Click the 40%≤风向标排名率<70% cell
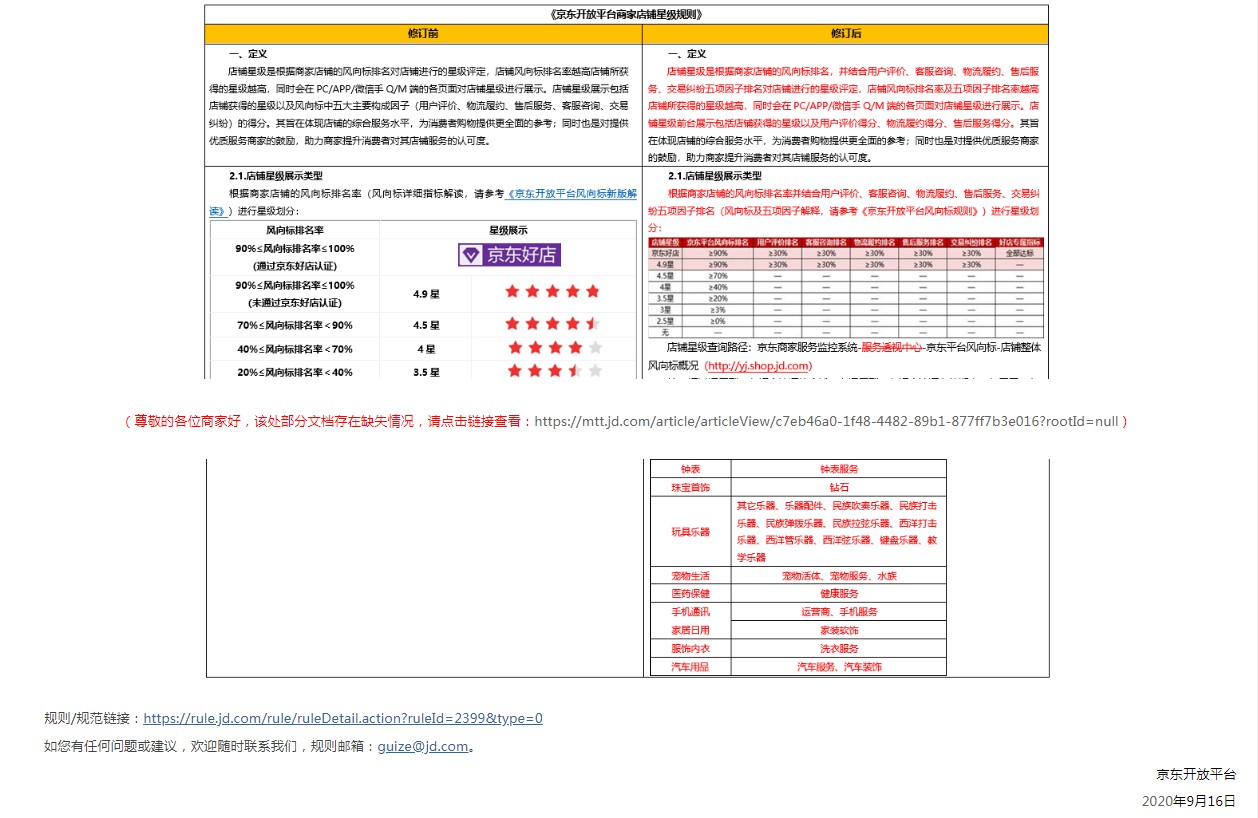Image resolution: width=1258 pixels, height=818 pixels. point(295,349)
